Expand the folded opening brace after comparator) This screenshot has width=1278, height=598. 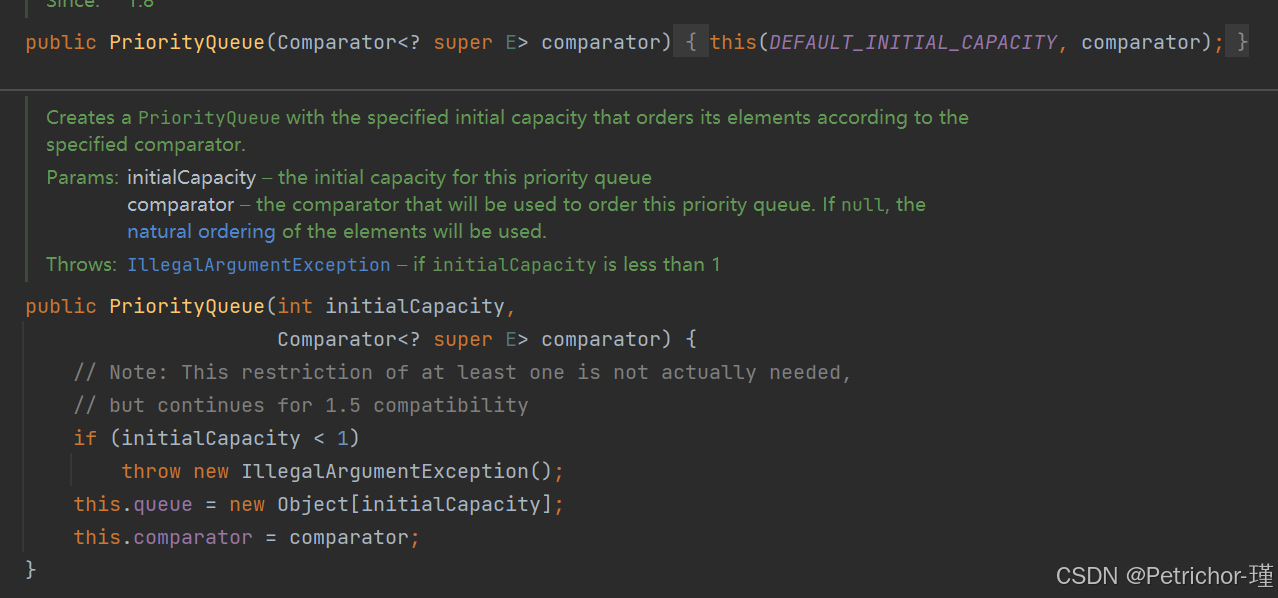pyautogui.click(x=691, y=42)
